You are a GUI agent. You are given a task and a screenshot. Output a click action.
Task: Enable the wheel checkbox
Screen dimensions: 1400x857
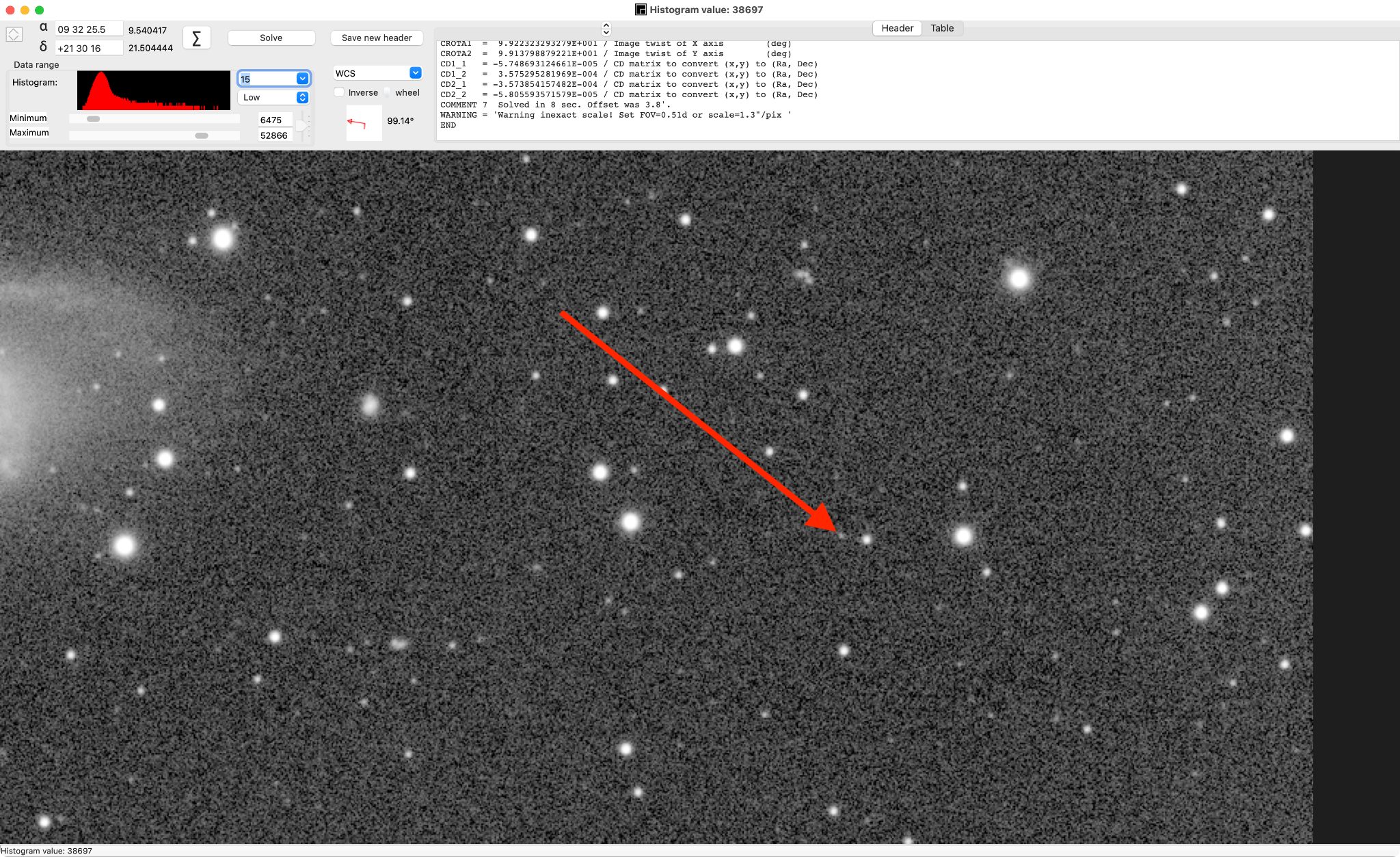(x=388, y=92)
